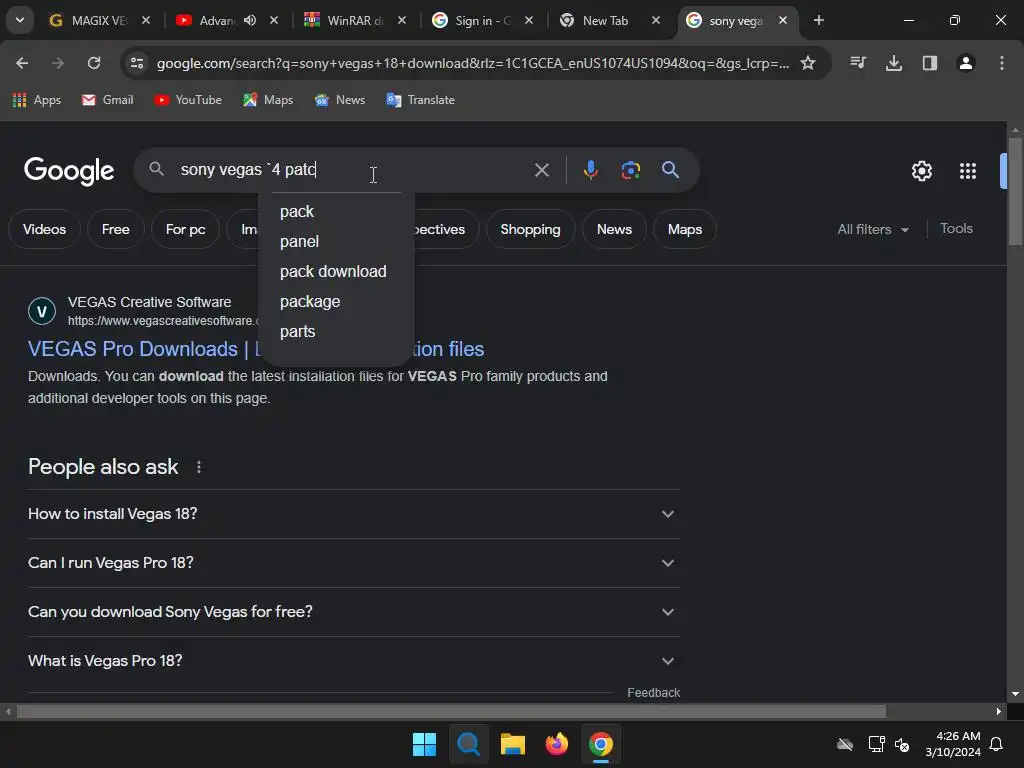The image size is (1024, 768).
Task: Go back to the previous page
Action: 22,63
